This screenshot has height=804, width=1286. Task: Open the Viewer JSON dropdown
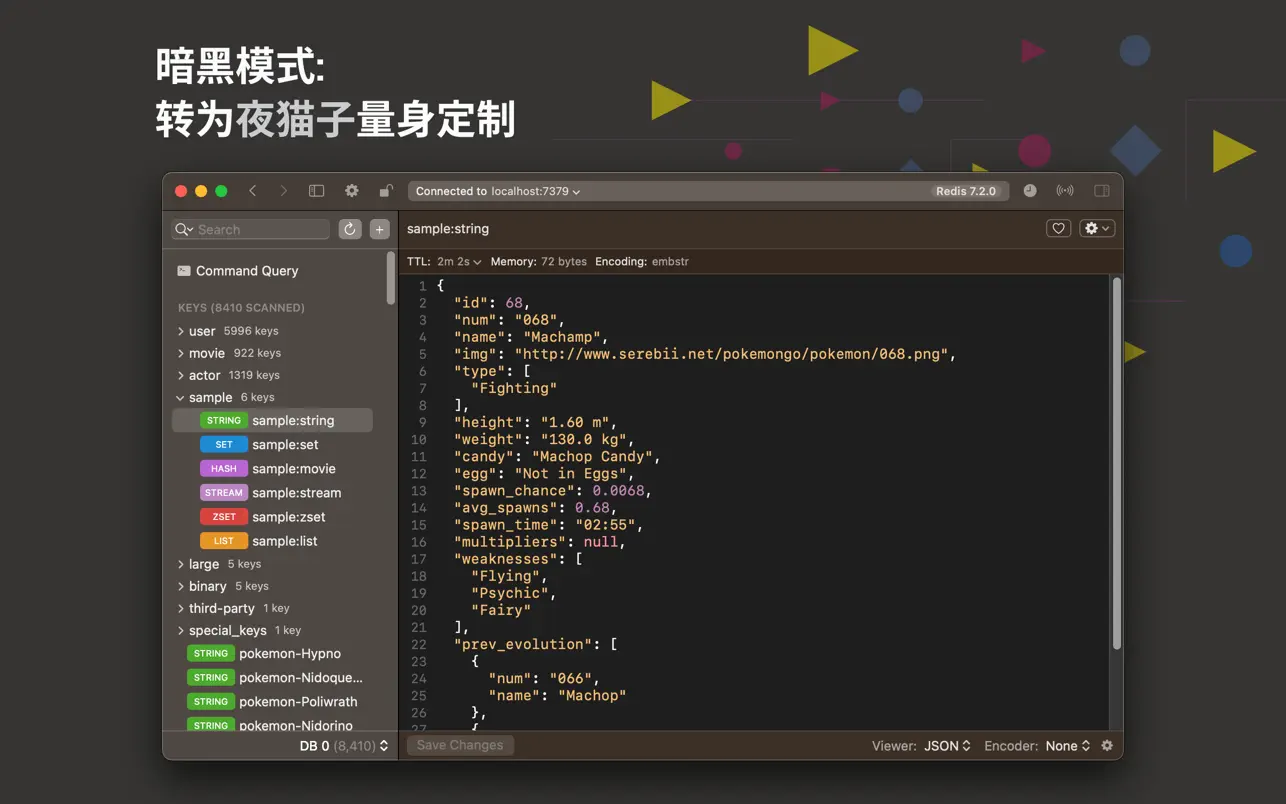point(947,745)
